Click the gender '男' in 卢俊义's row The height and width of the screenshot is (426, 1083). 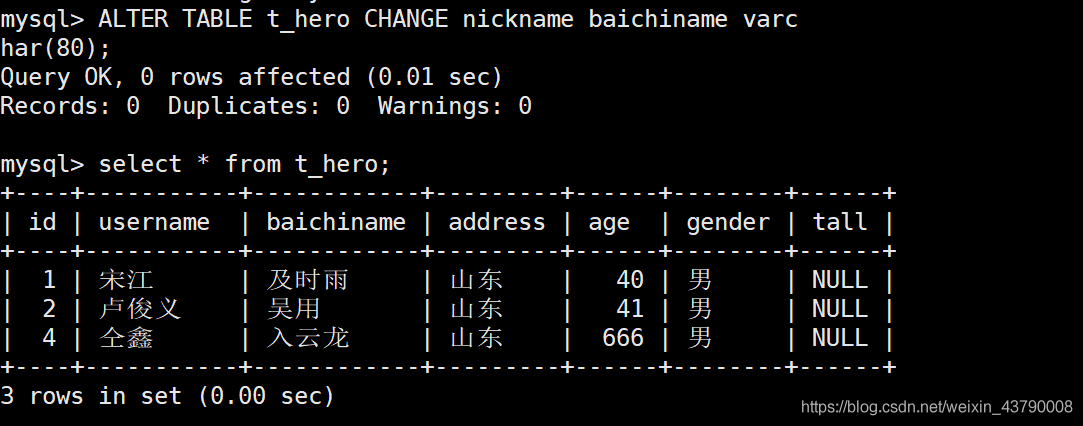coord(700,309)
